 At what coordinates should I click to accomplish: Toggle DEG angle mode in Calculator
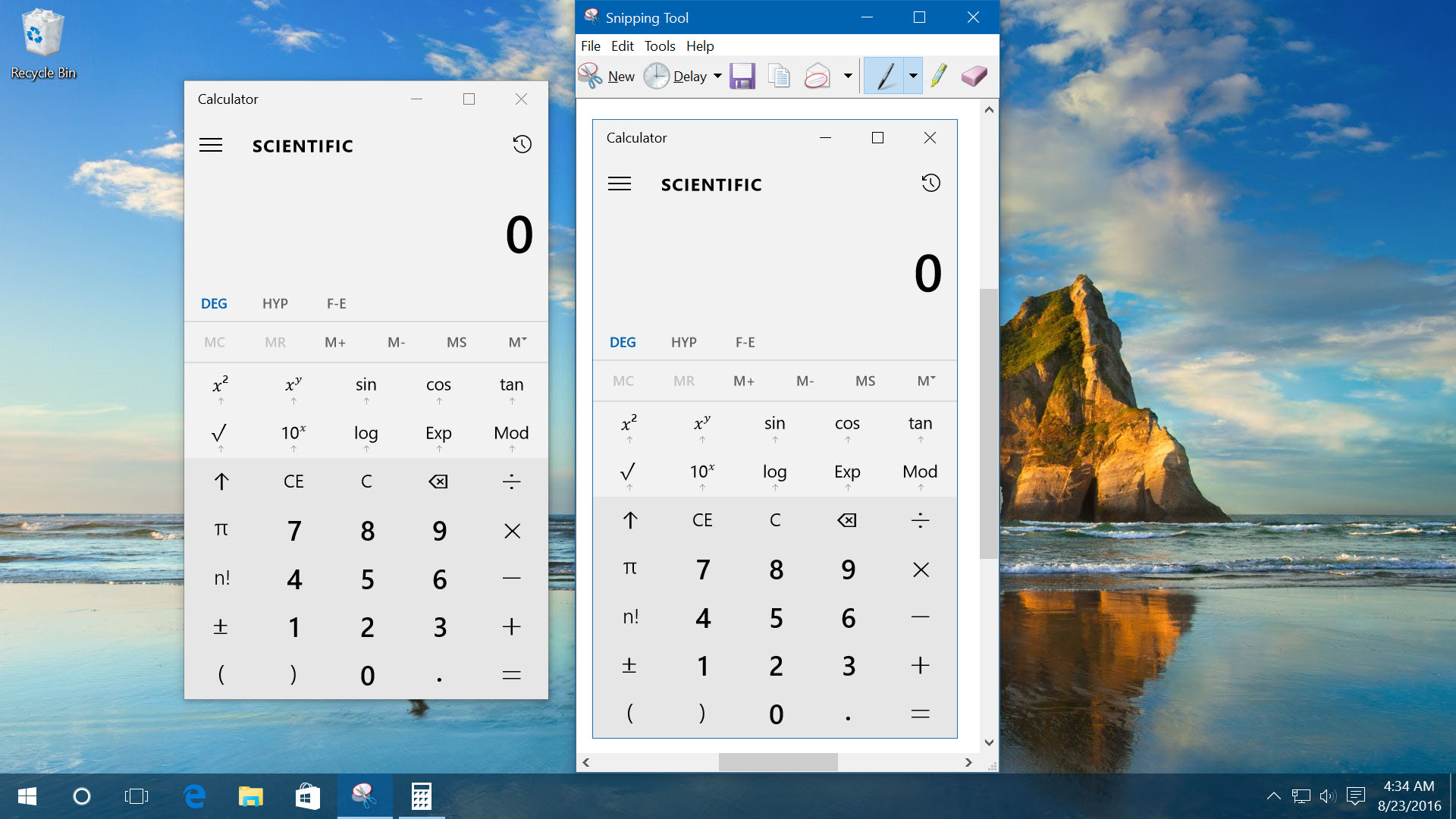[214, 303]
